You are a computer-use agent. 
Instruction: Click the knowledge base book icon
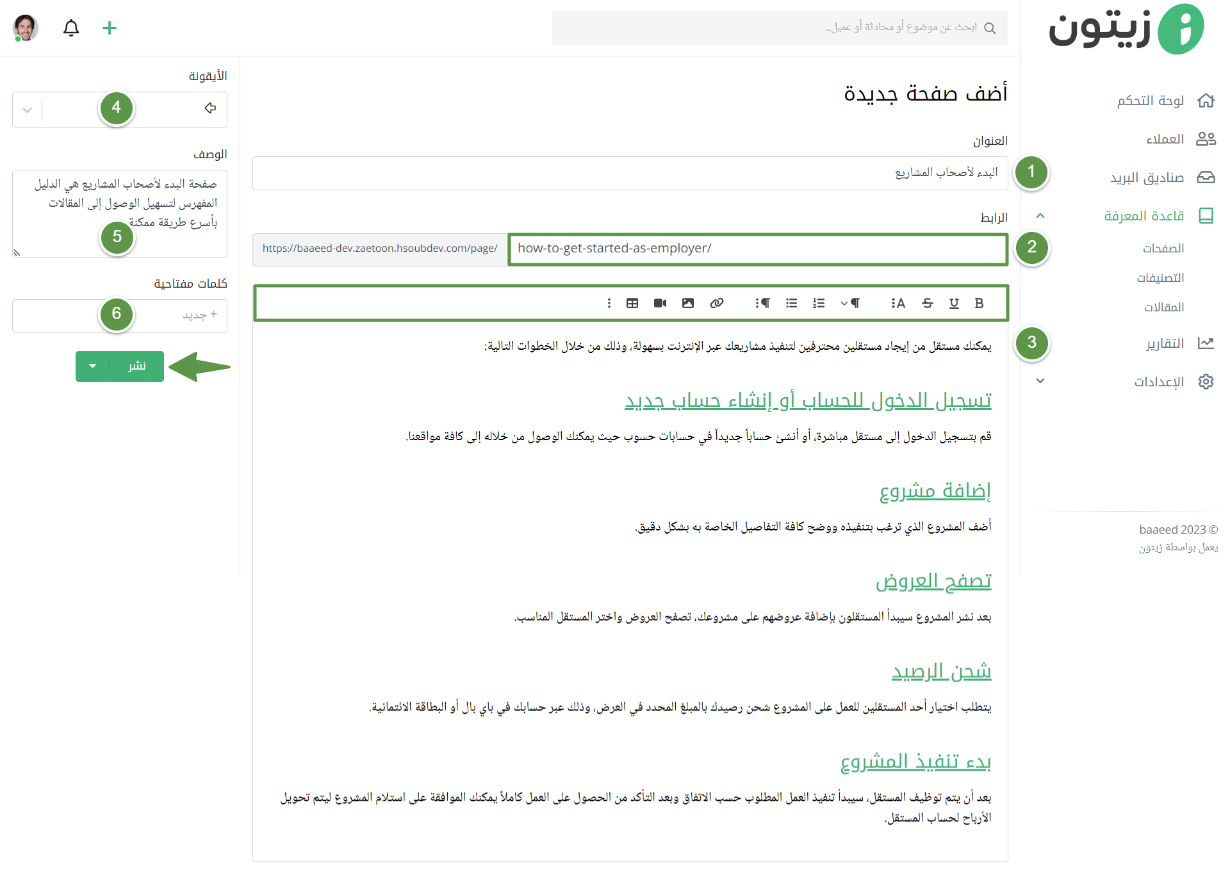coord(1206,215)
